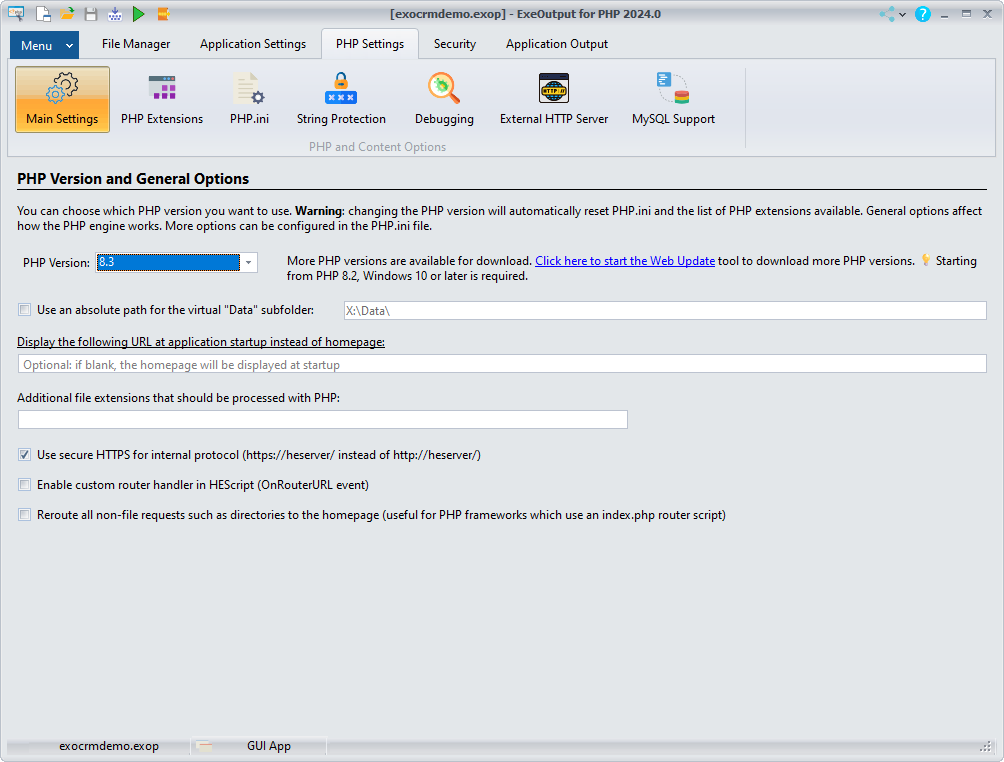Open the Debugging settings

click(444, 100)
